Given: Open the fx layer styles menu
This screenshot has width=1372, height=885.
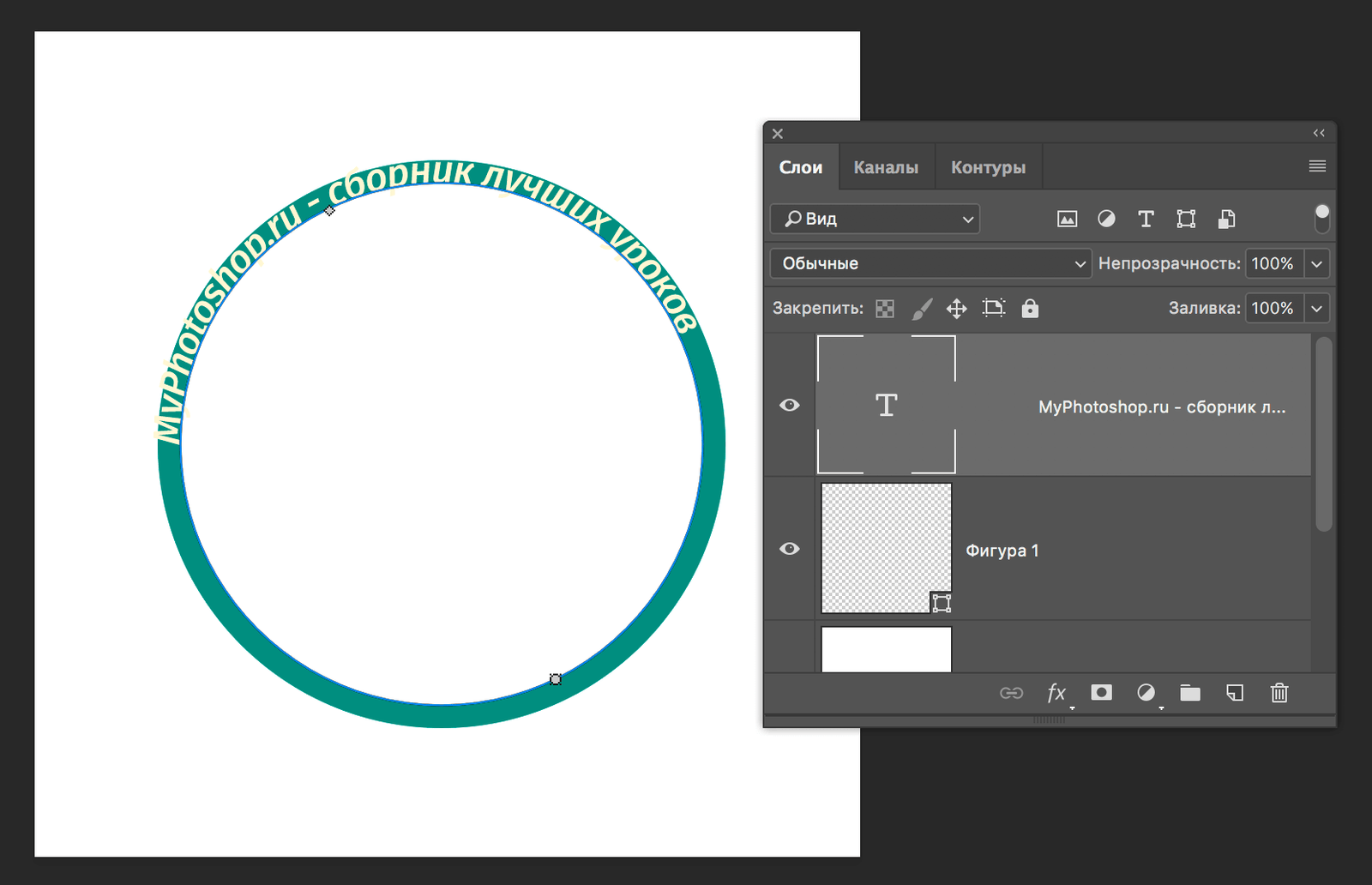Looking at the screenshot, I should [1056, 693].
